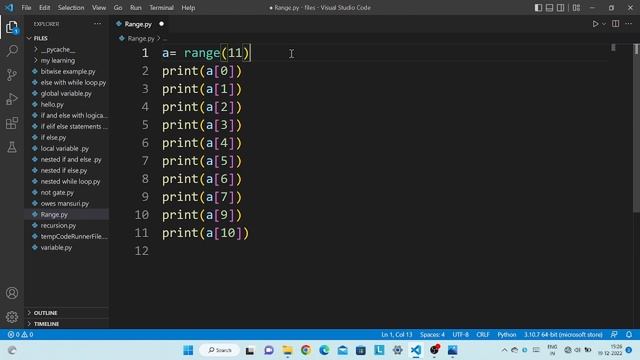640x360 pixels.
Task: Customize layout icon in title bar
Action: pyautogui.click(x=576, y=8)
